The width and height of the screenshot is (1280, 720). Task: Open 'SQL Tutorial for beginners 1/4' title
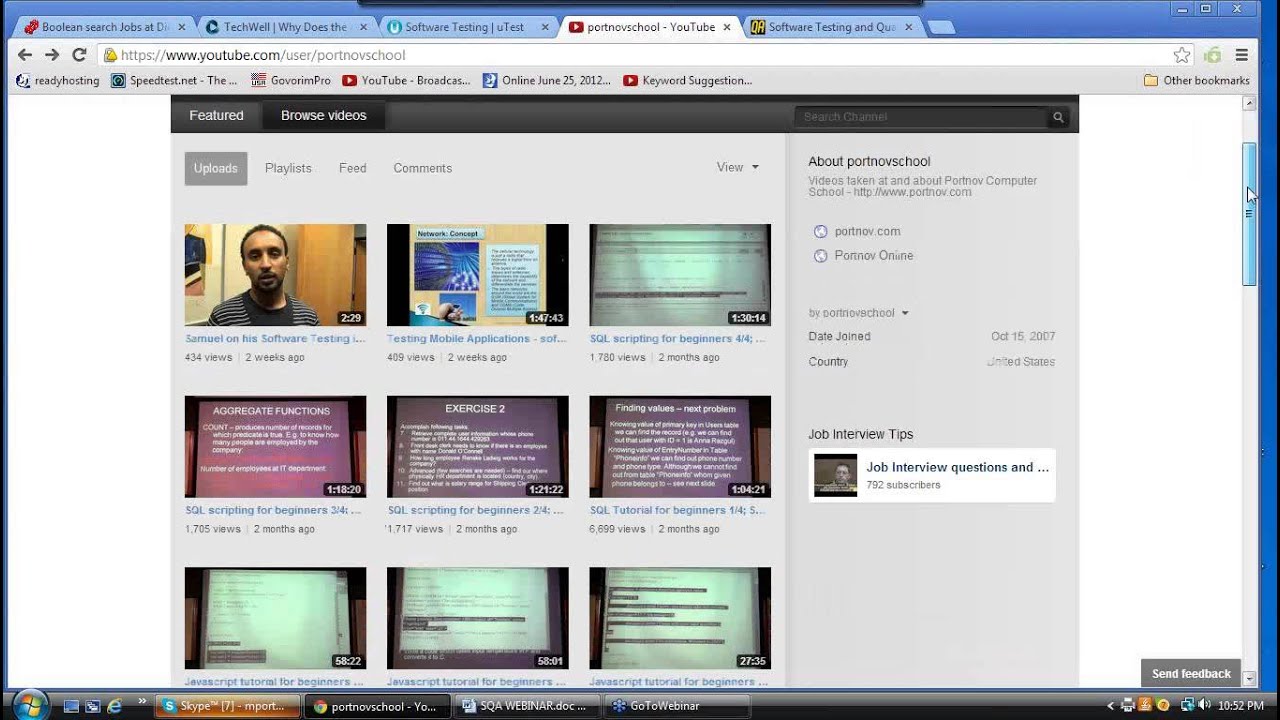(x=678, y=510)
